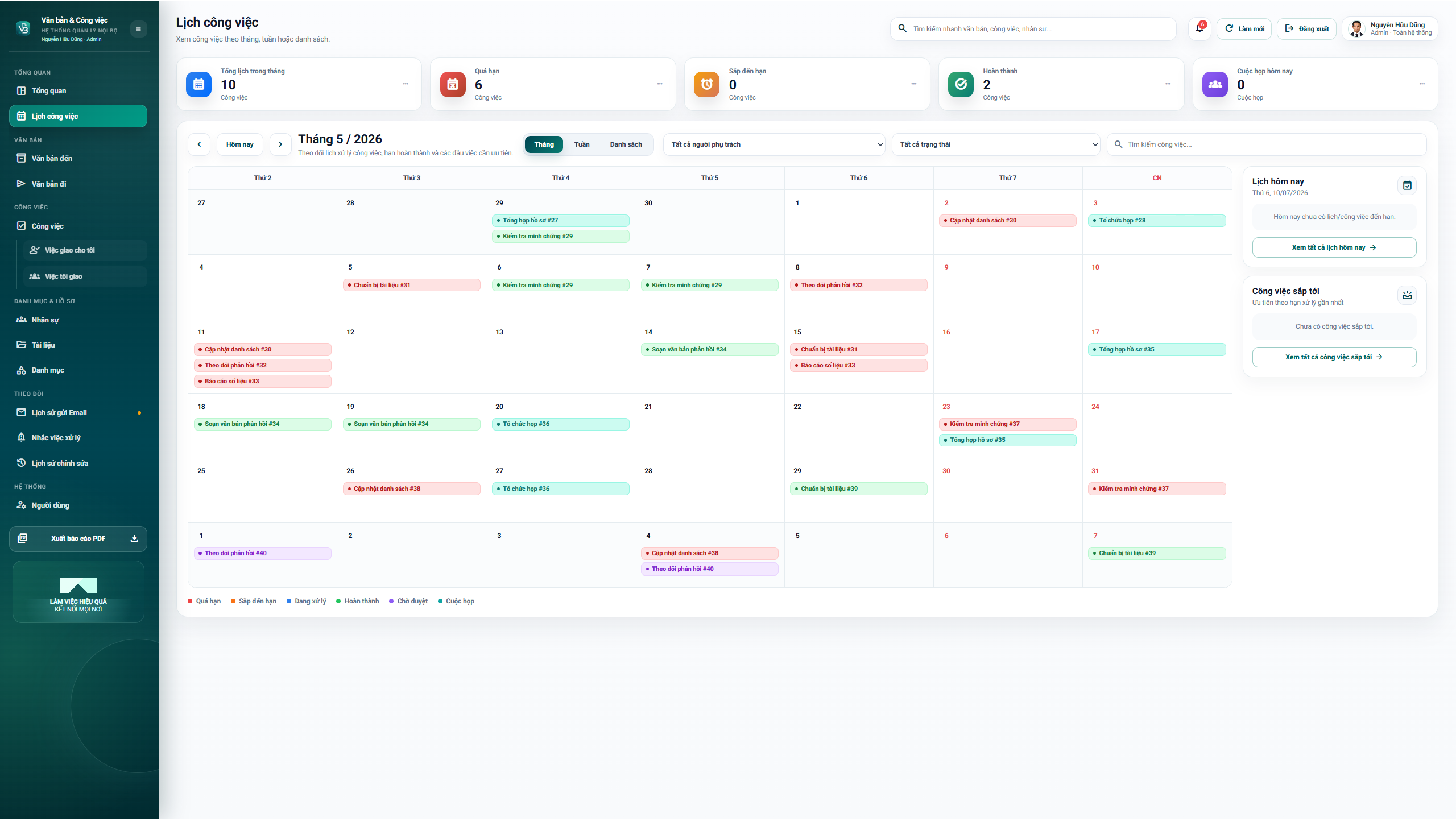The image size is (1456, 819).
Task: Click the Làm việc hiệu quả banner
Action: coord(78,592)
